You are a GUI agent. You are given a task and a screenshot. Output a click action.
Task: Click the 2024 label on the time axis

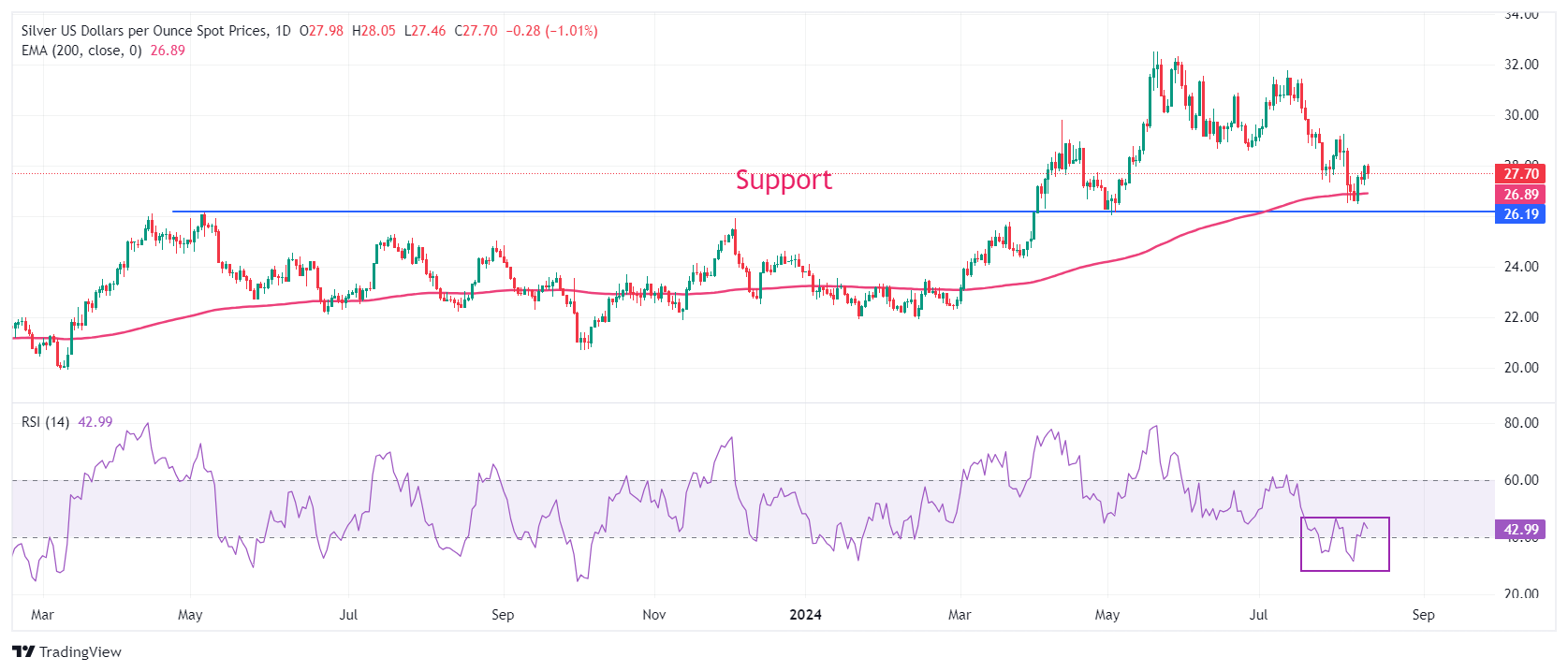point(805,615)
